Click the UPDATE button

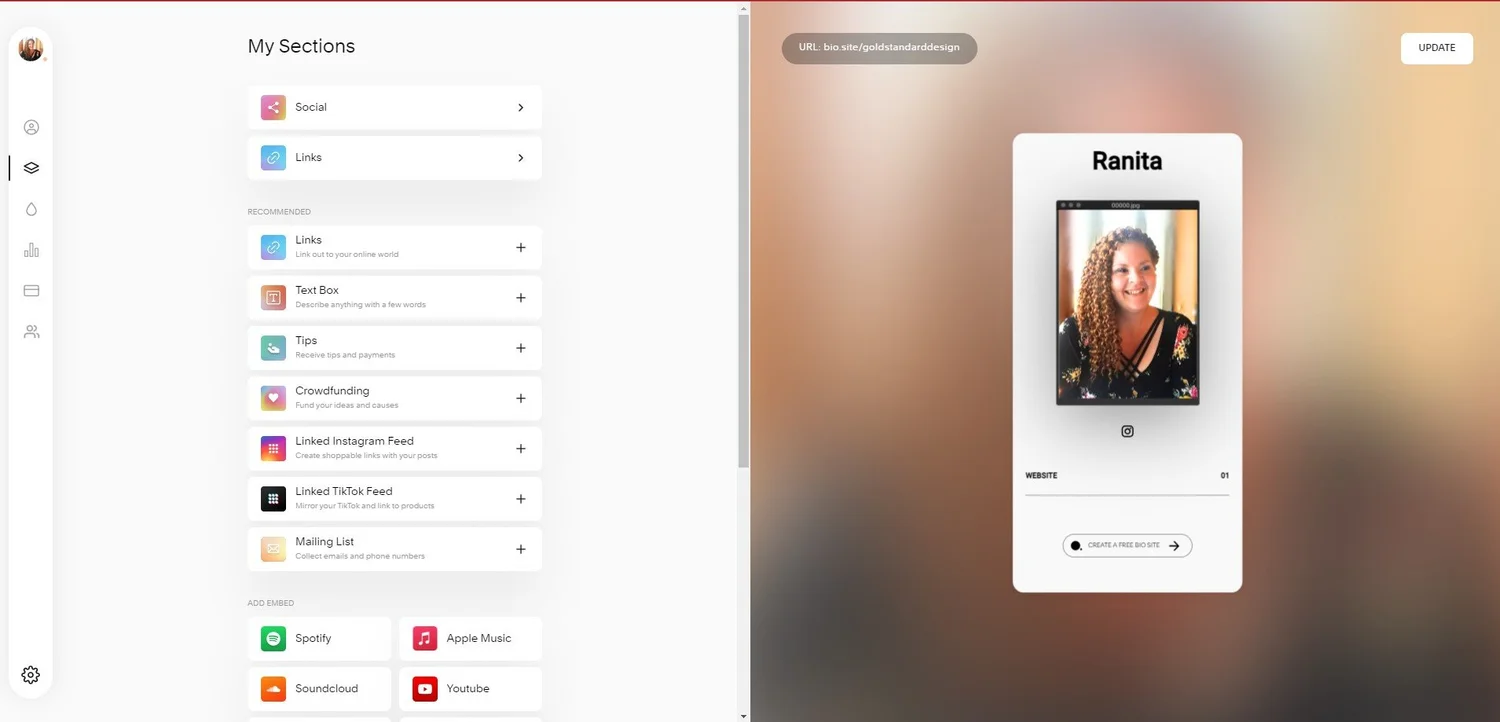pos(1436,47)
